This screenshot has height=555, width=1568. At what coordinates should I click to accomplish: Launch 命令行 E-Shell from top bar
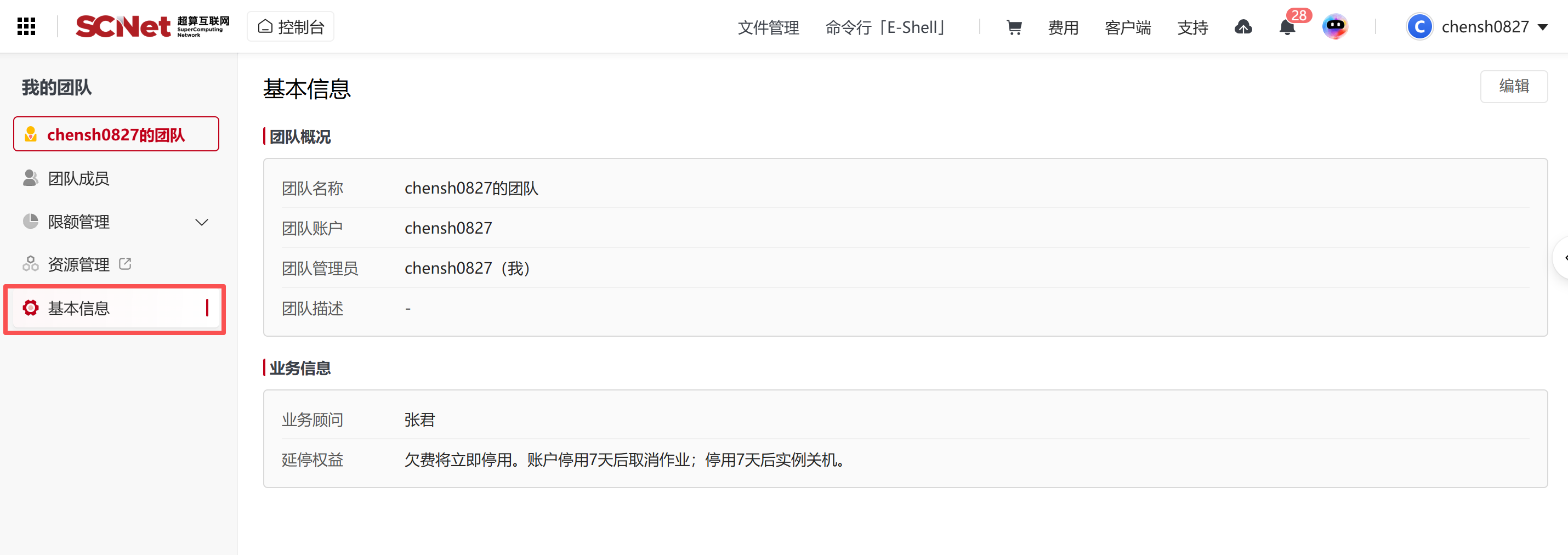(x=884, y=27)
